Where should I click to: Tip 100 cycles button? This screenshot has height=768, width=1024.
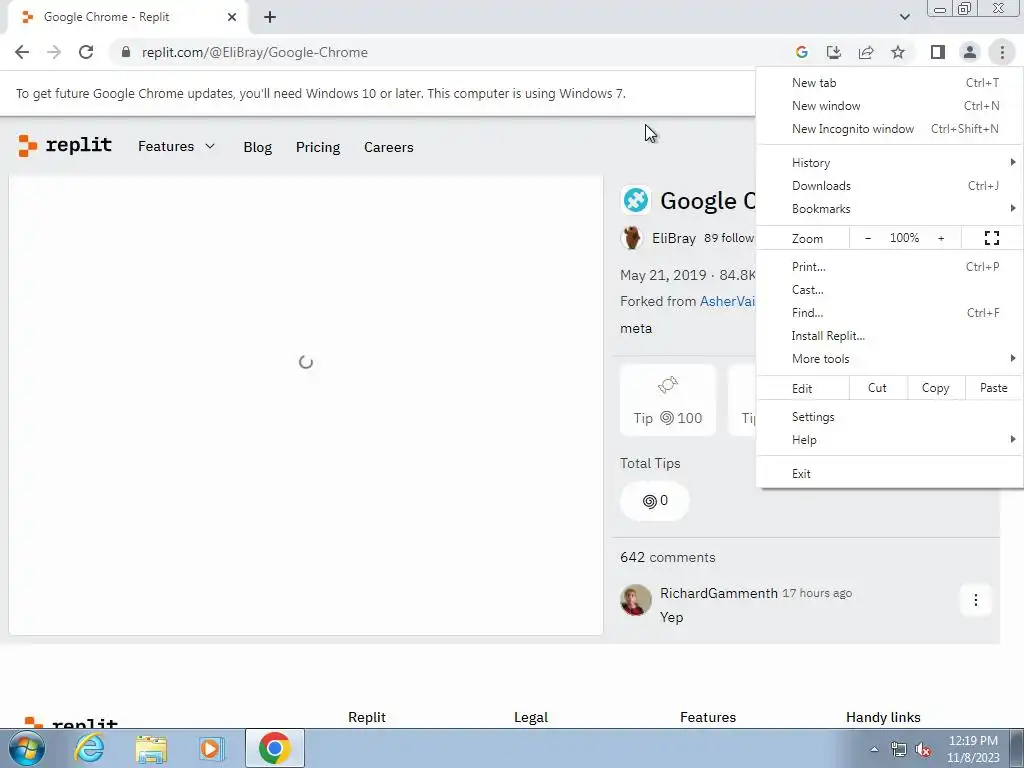(x=667, y=400)
